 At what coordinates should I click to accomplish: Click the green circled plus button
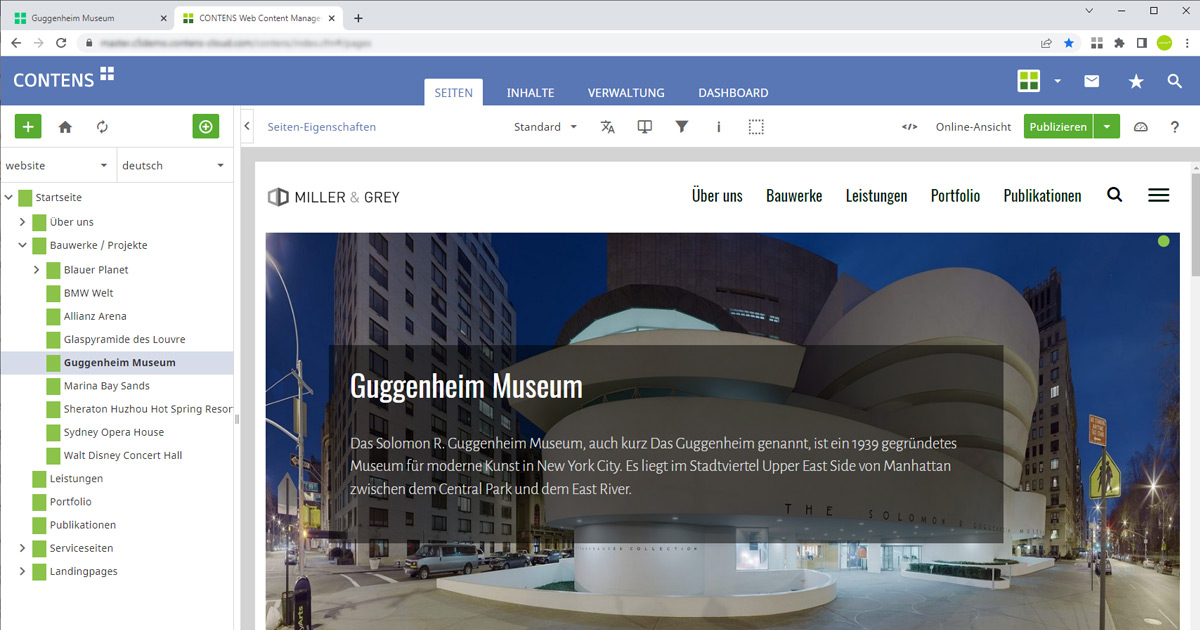coord(205,127)
